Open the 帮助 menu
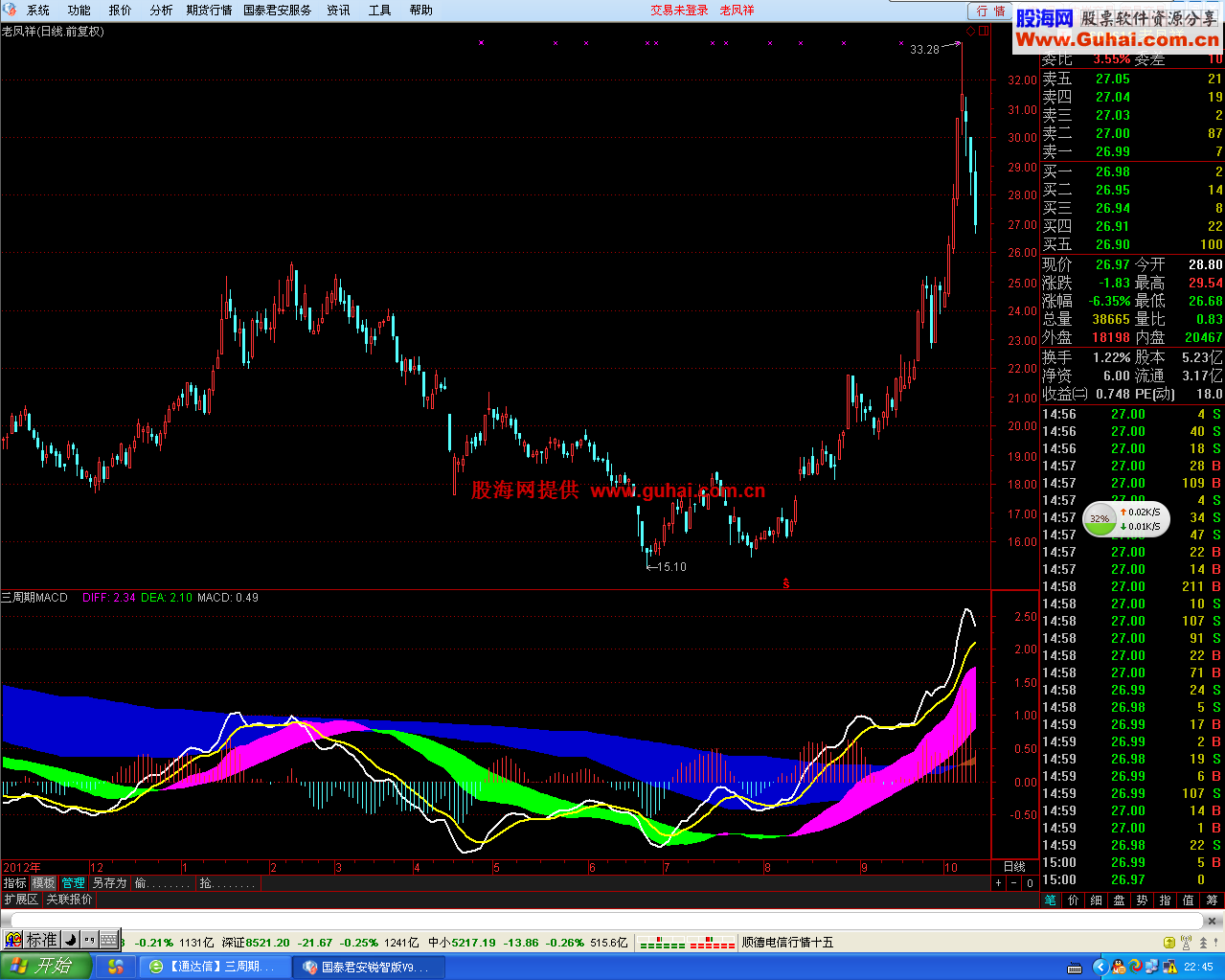Viewport: 1225px width, 980px height. [x=421, y=10]
